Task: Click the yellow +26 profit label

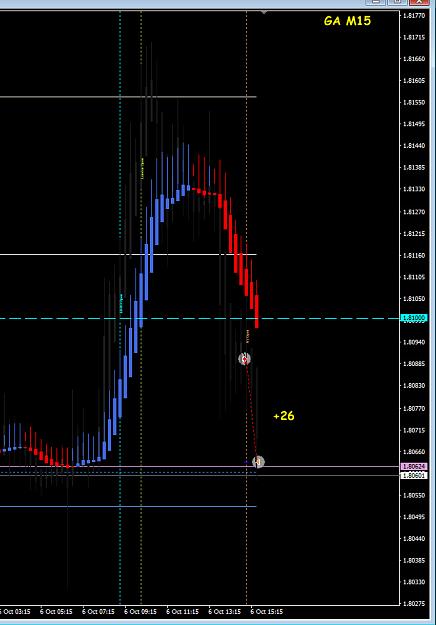Action: click(x=284, y=416)
